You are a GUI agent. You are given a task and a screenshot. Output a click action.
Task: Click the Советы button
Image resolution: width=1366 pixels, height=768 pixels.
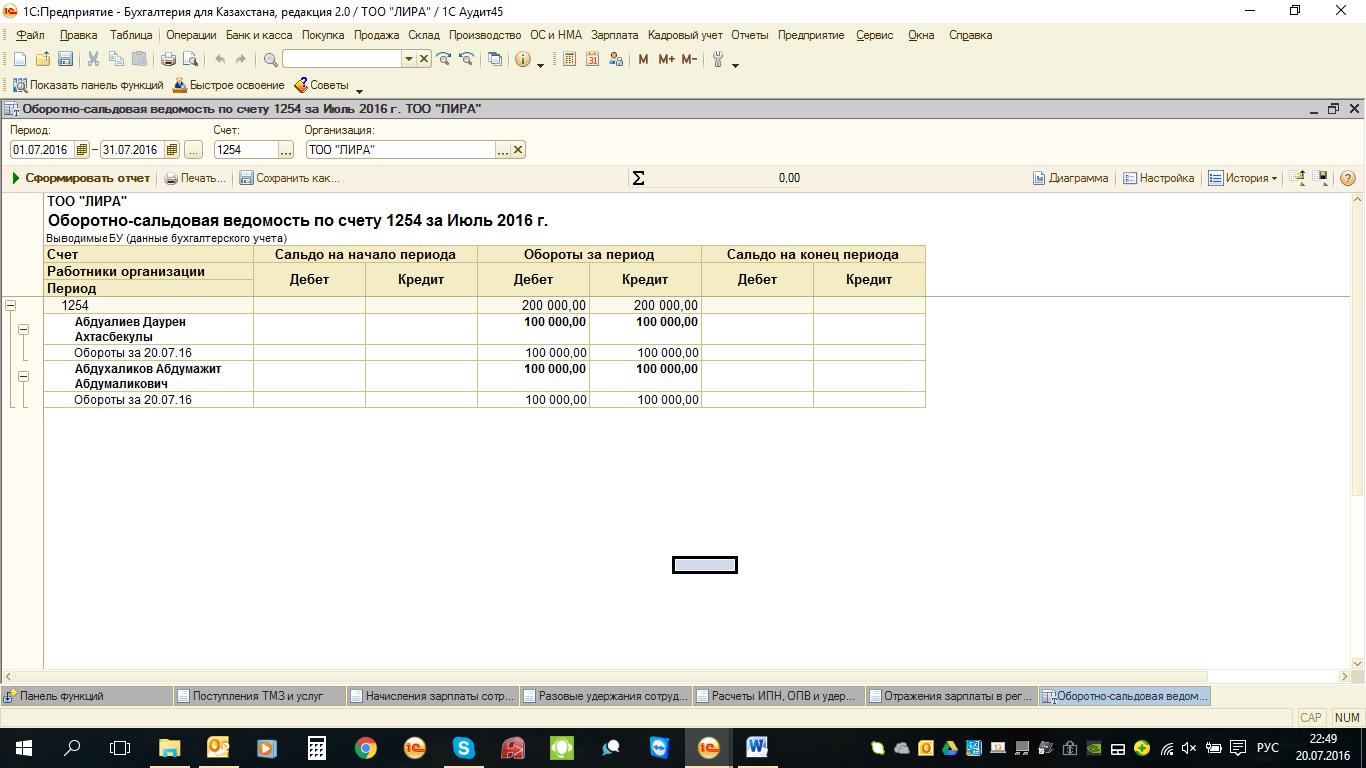click(x=321, y=86)
